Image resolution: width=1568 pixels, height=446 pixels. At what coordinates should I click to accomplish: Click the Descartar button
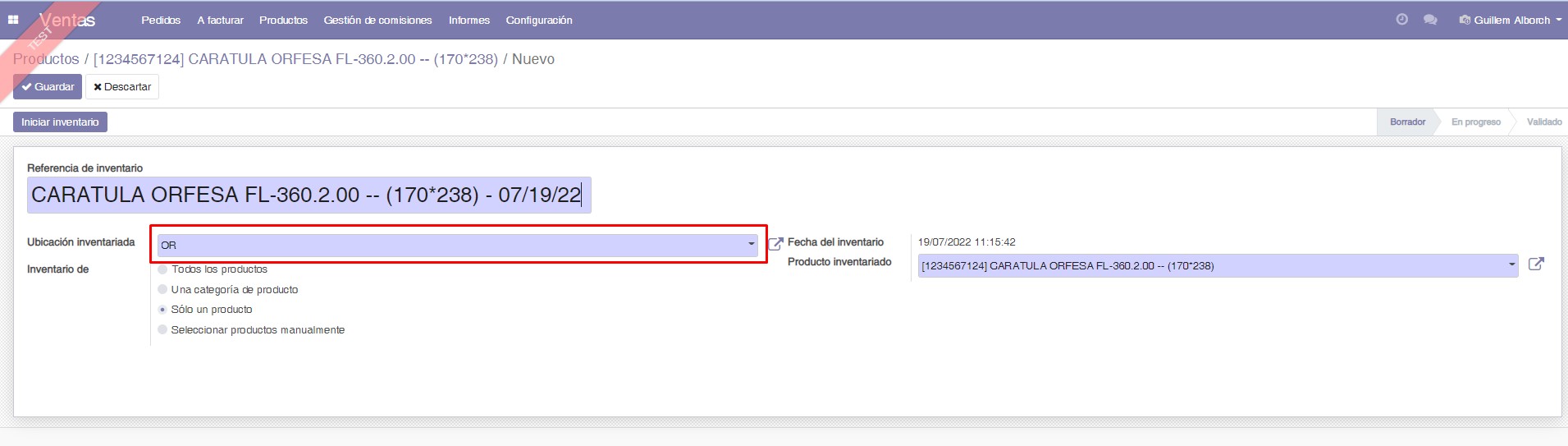click(x=122, y=87)
